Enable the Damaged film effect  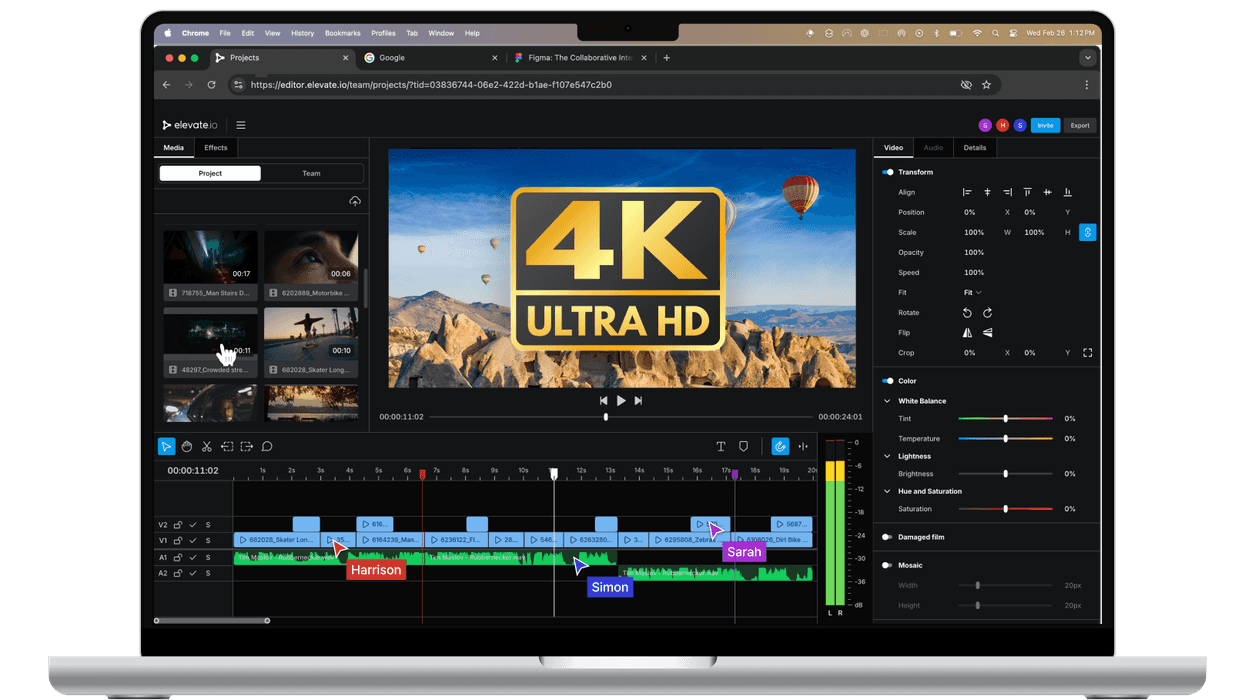pyautogui.click(x=888, y=537)
